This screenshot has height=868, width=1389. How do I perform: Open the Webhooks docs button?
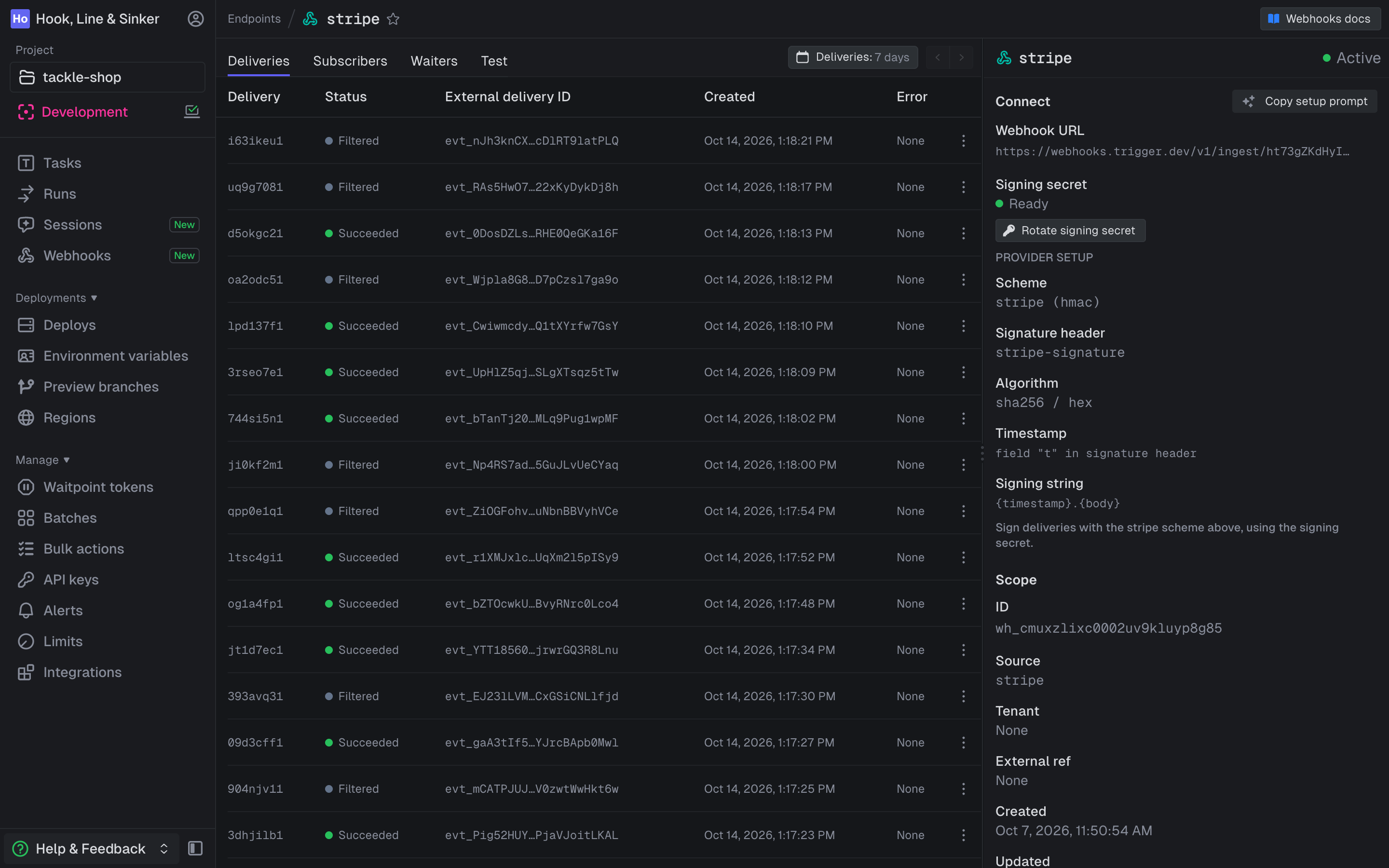click(x=1320, y=19)
